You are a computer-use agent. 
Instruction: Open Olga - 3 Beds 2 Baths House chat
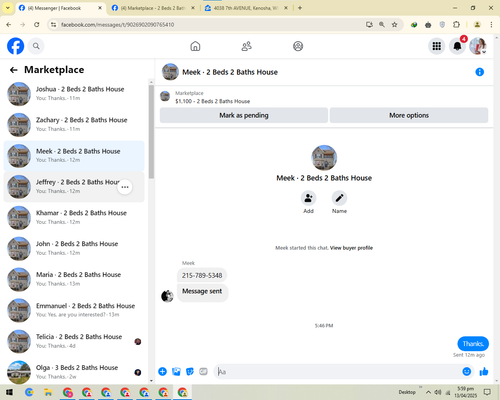point(74,372)
